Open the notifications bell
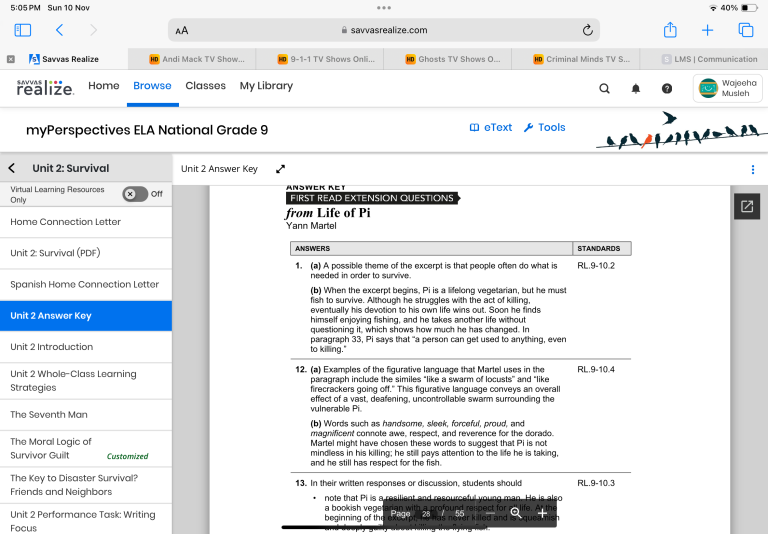 (635, 88)
